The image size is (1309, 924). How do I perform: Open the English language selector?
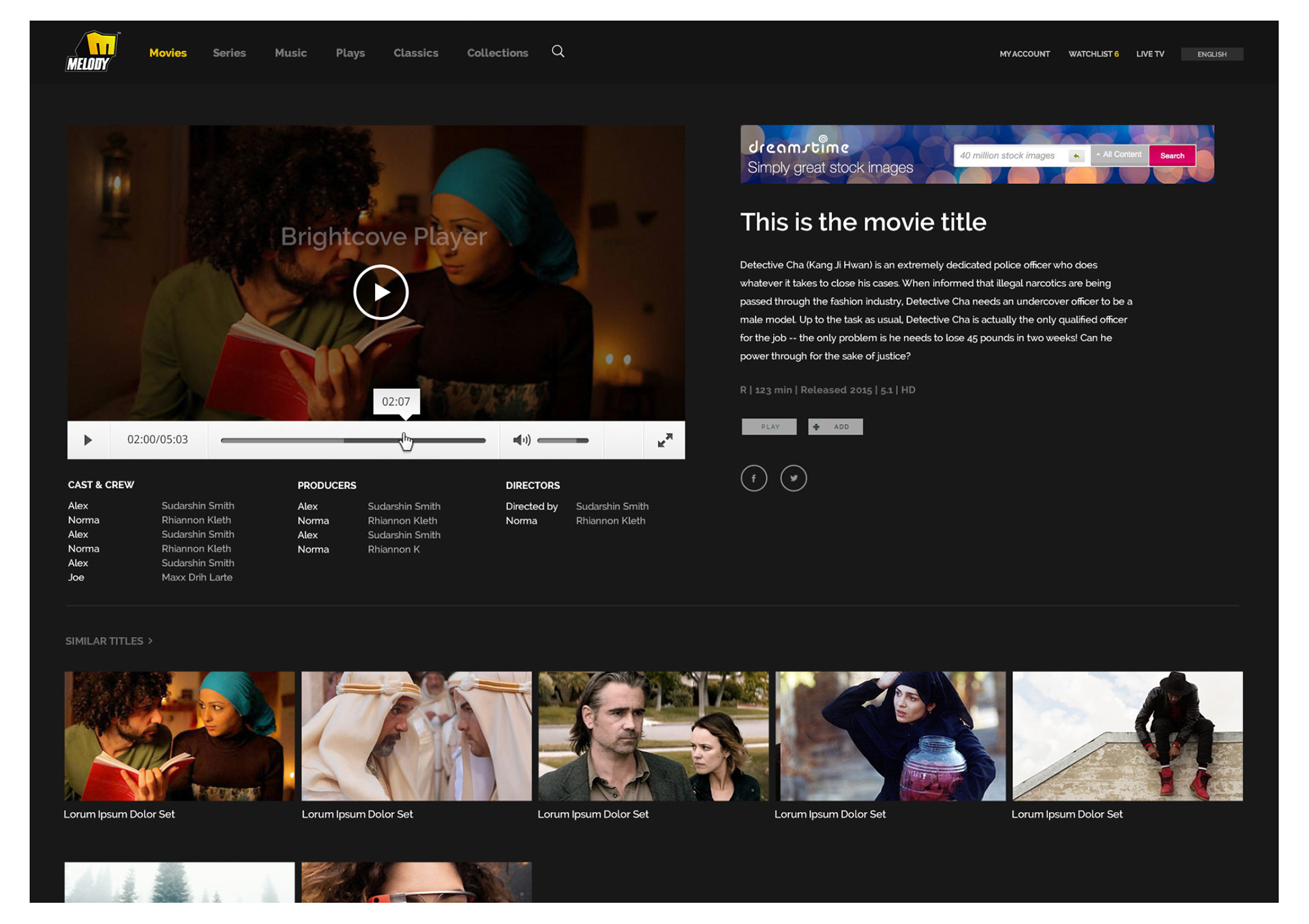tap(1212, 54)
